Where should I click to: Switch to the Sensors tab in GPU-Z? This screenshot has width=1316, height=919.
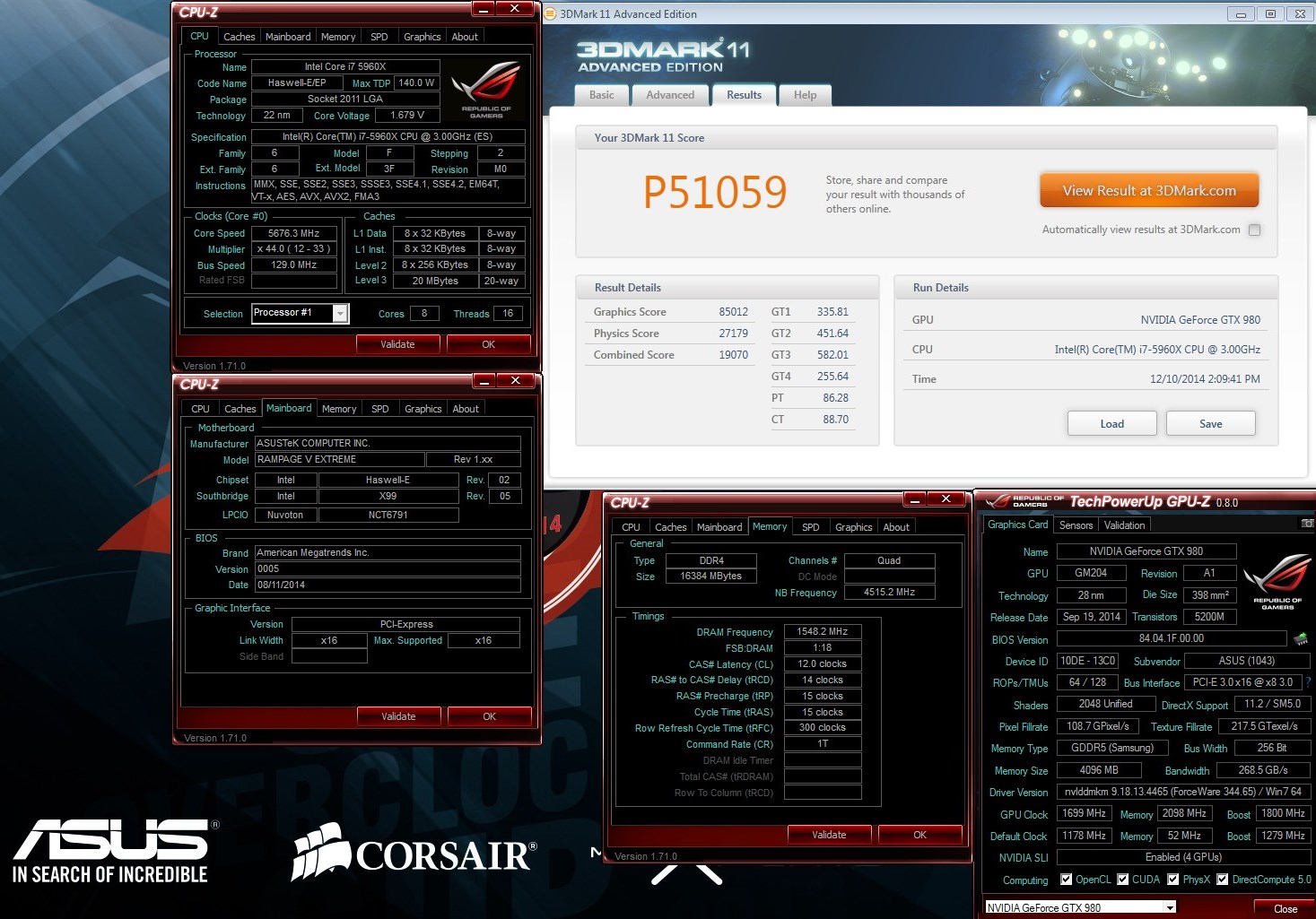[x=1076, y=525]
